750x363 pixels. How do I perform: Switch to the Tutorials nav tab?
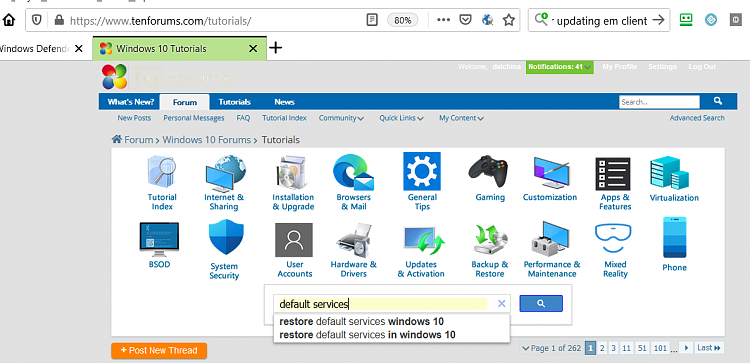click(x=234, y=102)
